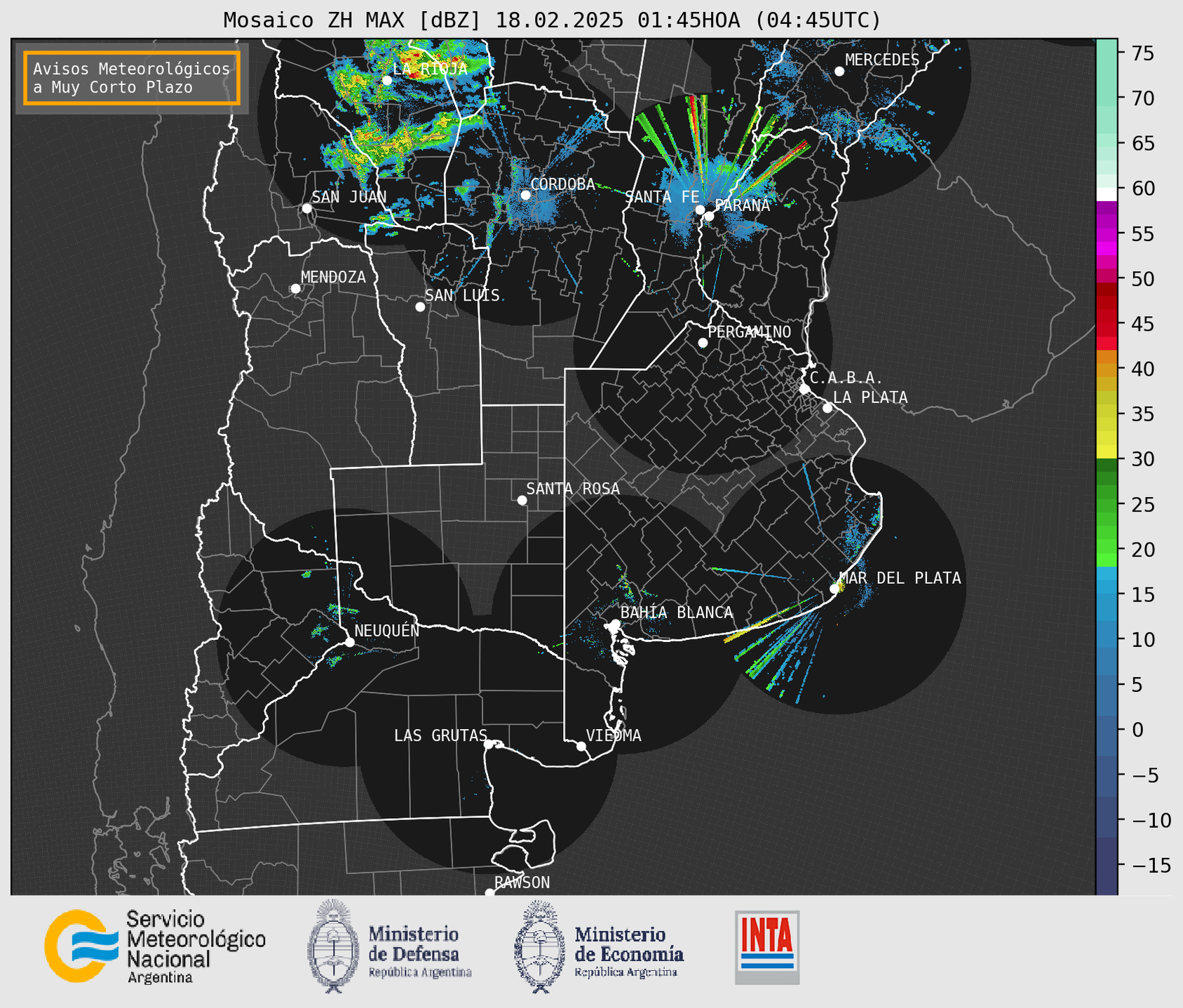Viewport: 1183px width, 1008px height.
Task: Click the white 60 dBZ color band
Action: pos(1107,194)
